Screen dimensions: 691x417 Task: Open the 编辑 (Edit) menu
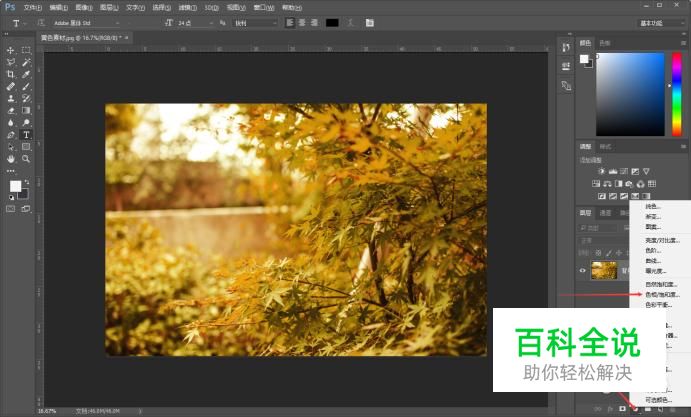click(x=59, y=7)
